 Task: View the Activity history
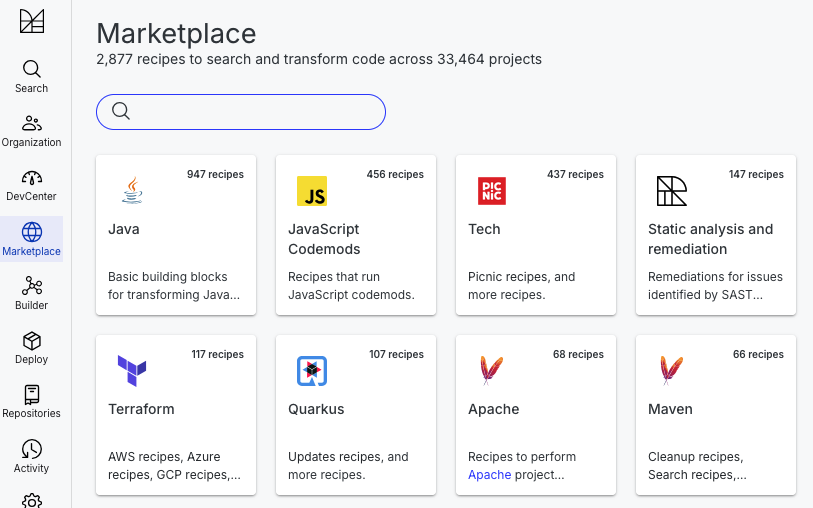[x=32, y=457]
